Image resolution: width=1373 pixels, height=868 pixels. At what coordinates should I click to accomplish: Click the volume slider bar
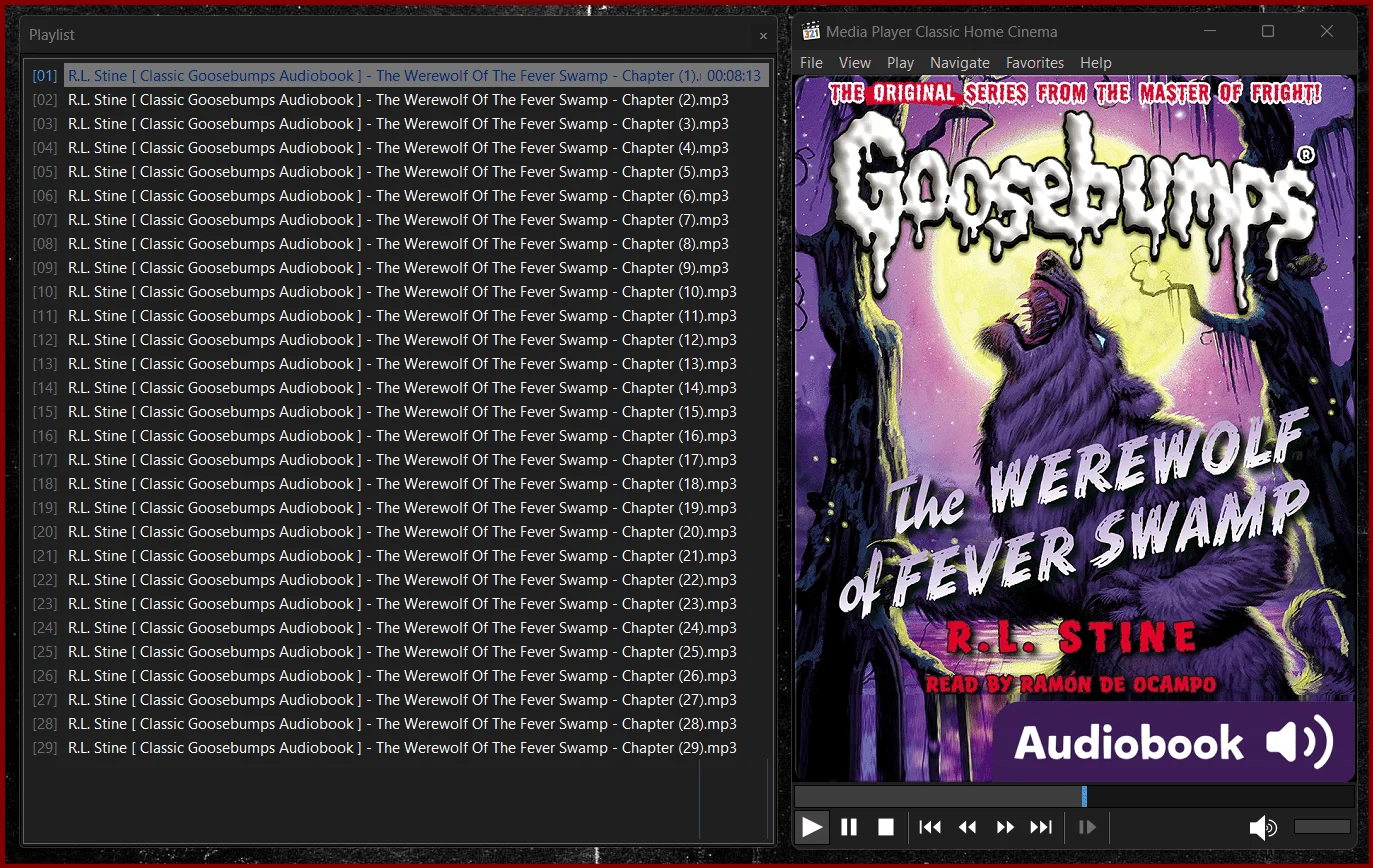coord(1322,827)
